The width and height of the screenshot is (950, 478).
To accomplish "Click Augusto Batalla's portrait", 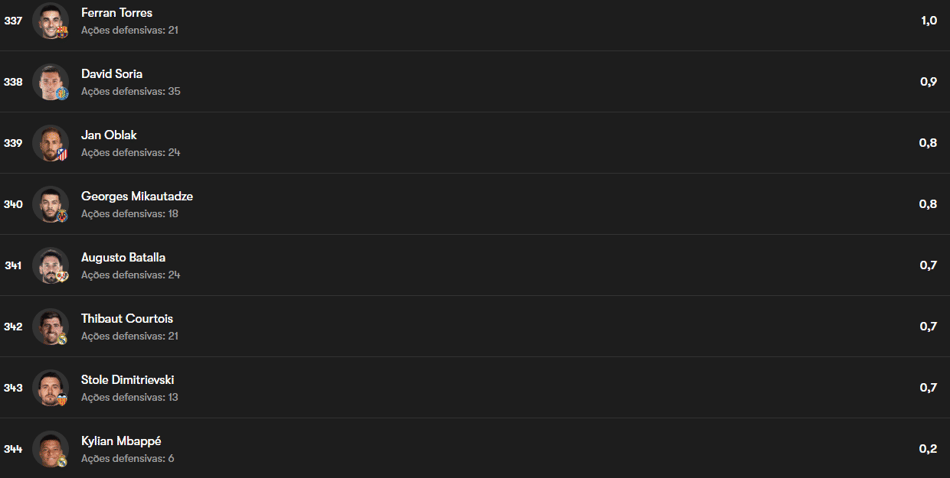I will click(x=50, y=265).
